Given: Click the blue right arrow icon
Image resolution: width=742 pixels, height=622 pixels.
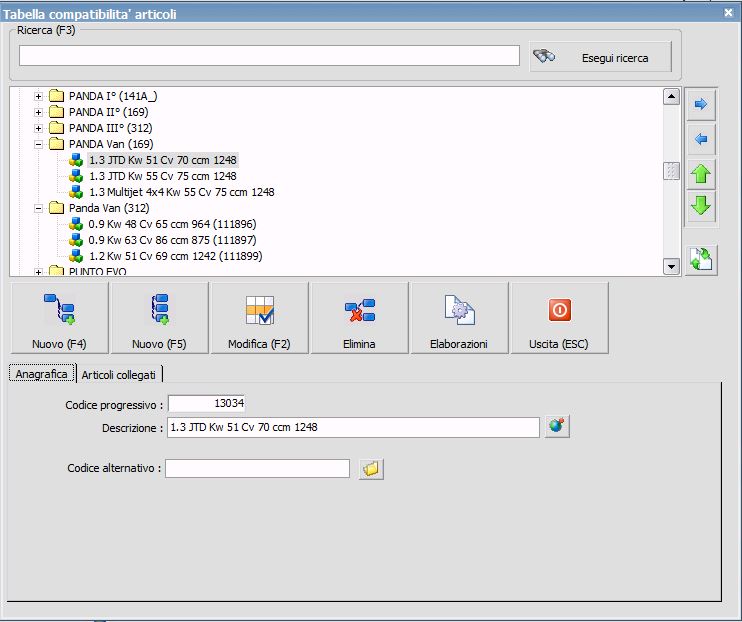Looking at the screenshot, I should click(701, 104).
